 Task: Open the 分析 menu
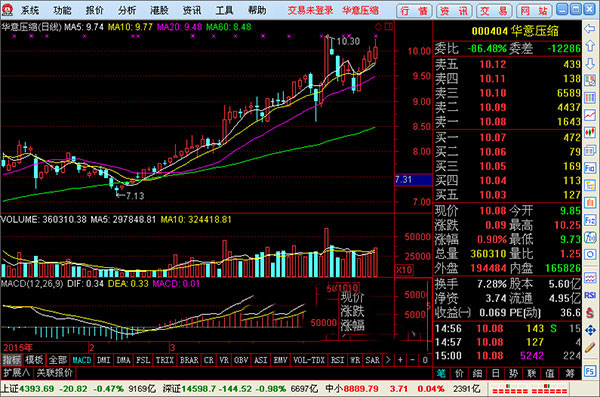(127, 10)
